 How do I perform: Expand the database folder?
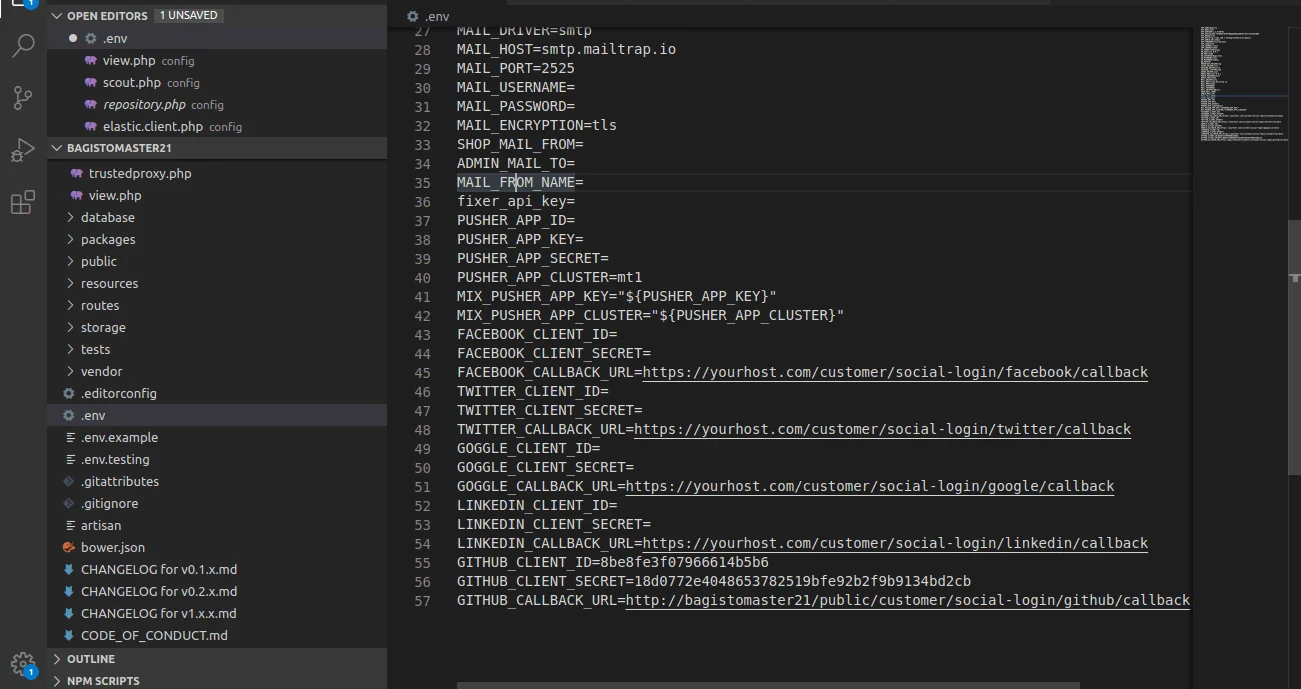(x=107, y=217)
